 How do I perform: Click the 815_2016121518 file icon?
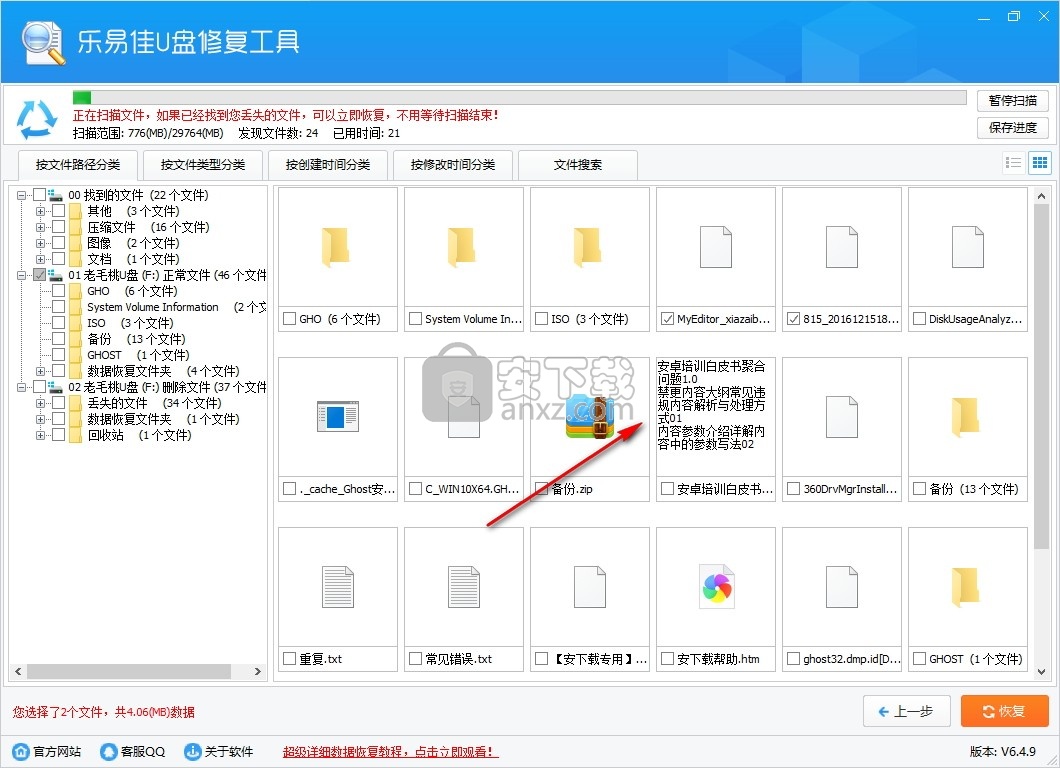[842, 247]
